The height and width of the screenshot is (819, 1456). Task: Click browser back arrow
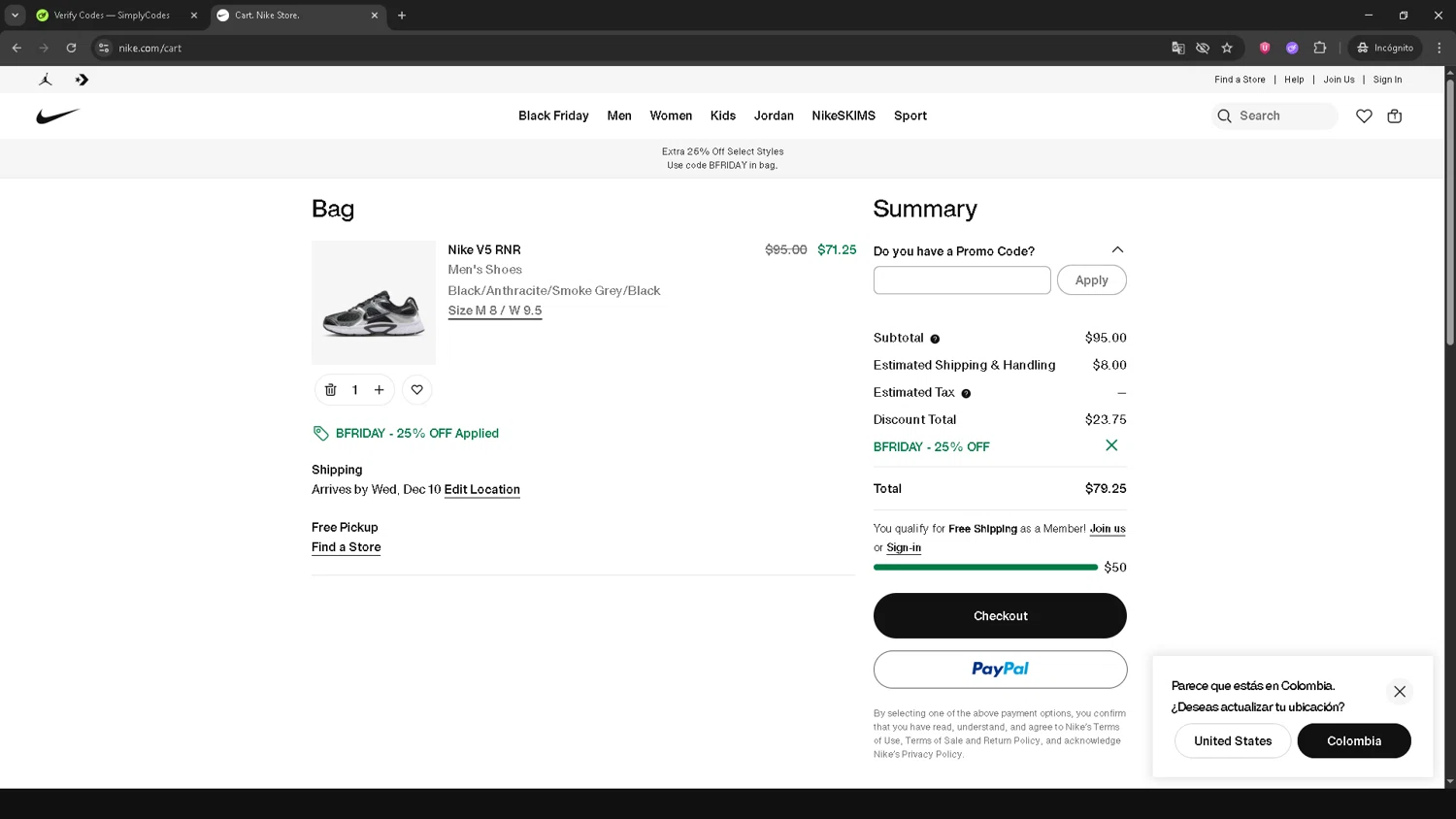17,48
